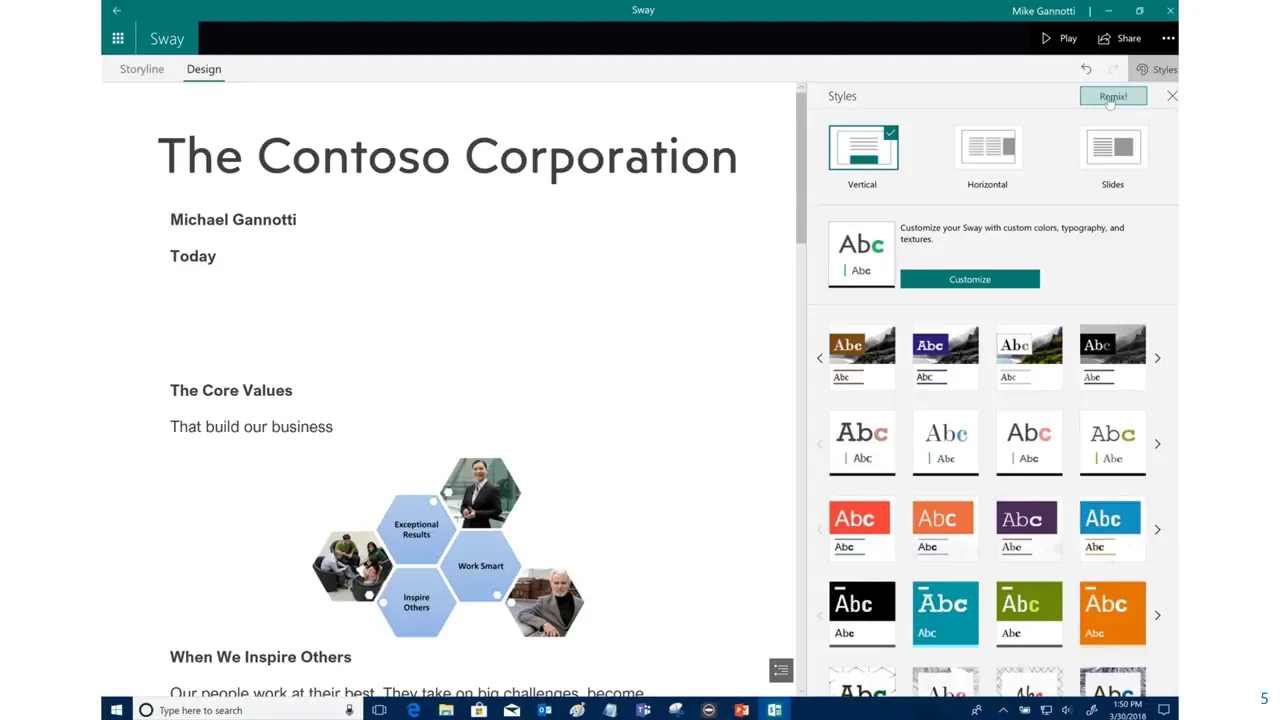Open the Styles pane button
Image resolution: width=1280 pixels, height=720 pixels.
point(1156,69)
